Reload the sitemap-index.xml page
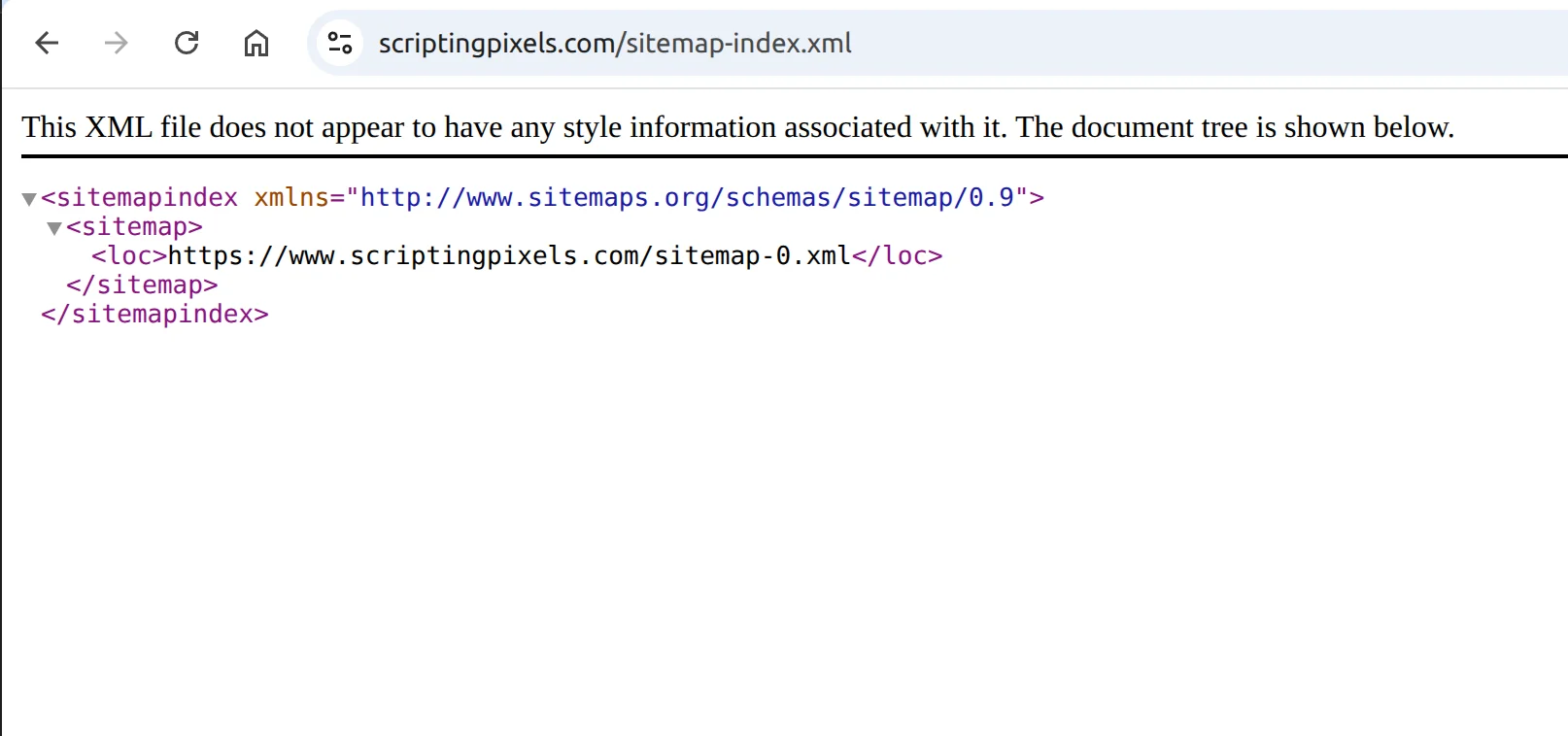 187,43
